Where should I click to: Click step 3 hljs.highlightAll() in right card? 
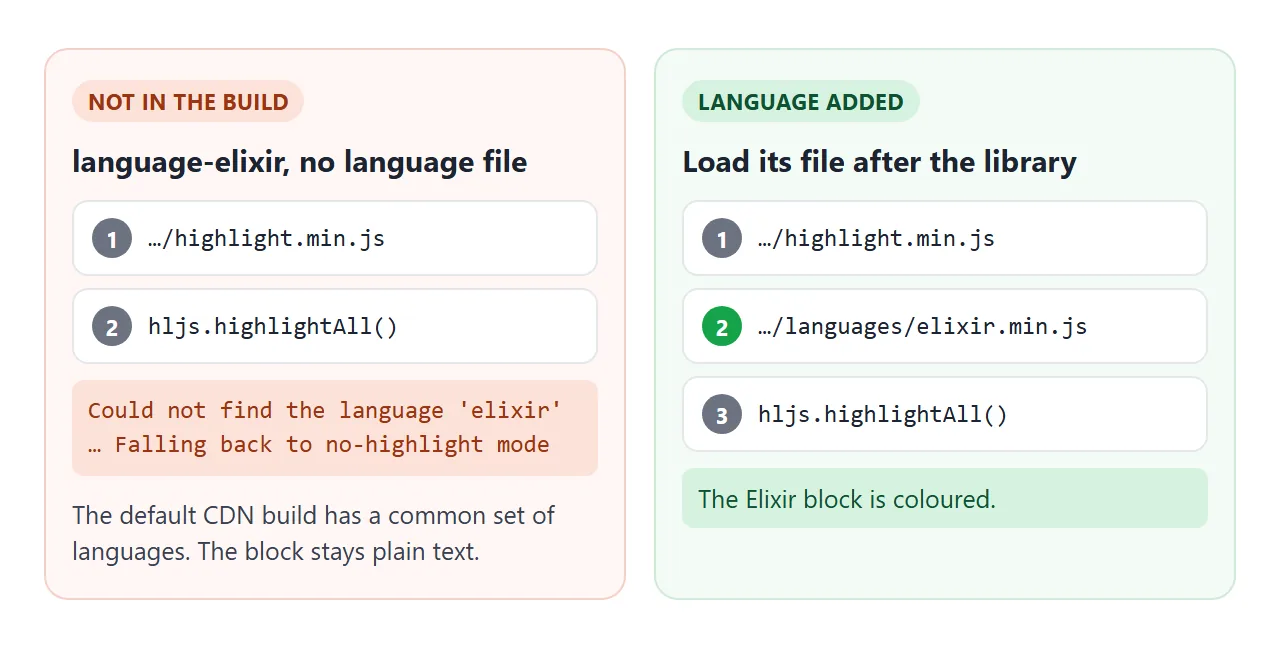945,414
